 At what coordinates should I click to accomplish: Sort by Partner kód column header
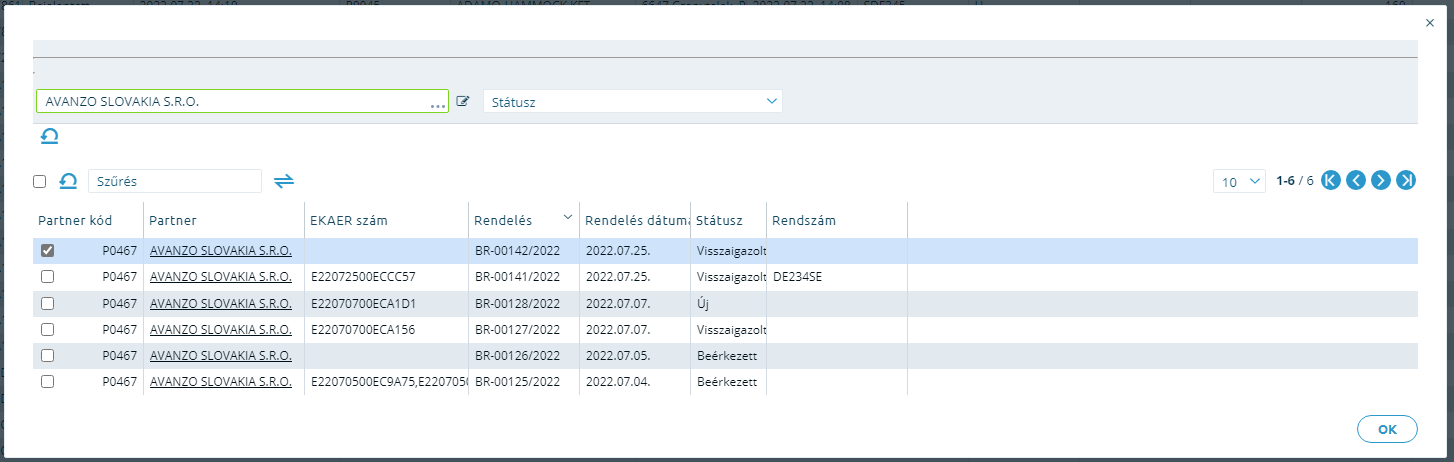[x=75, y=220]
